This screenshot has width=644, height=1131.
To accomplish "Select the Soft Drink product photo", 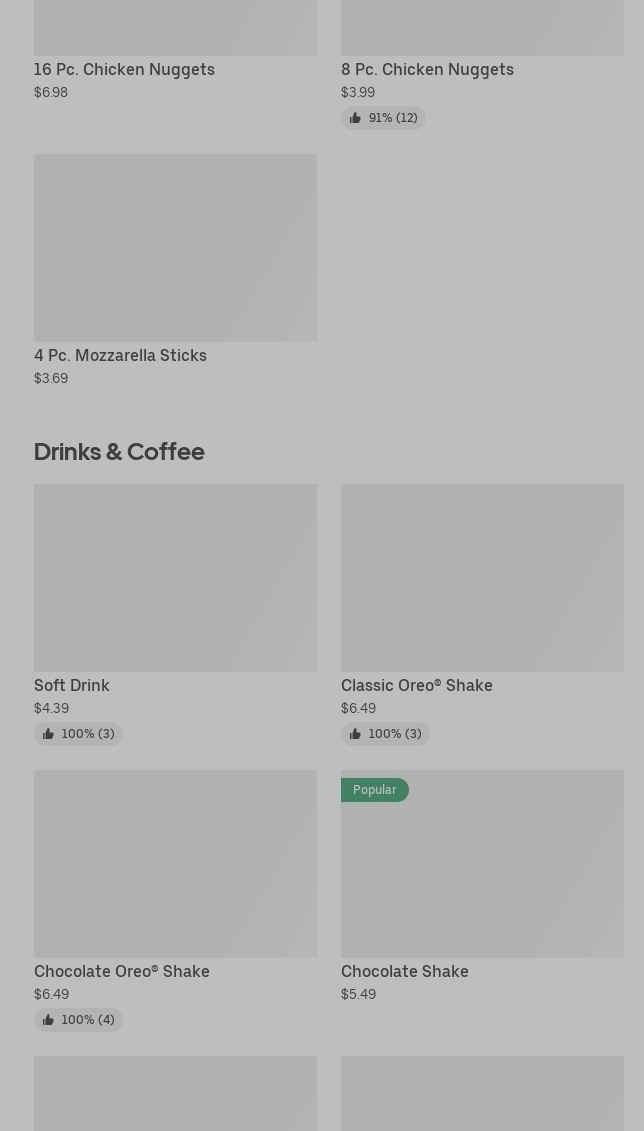I will pos(175,577).
